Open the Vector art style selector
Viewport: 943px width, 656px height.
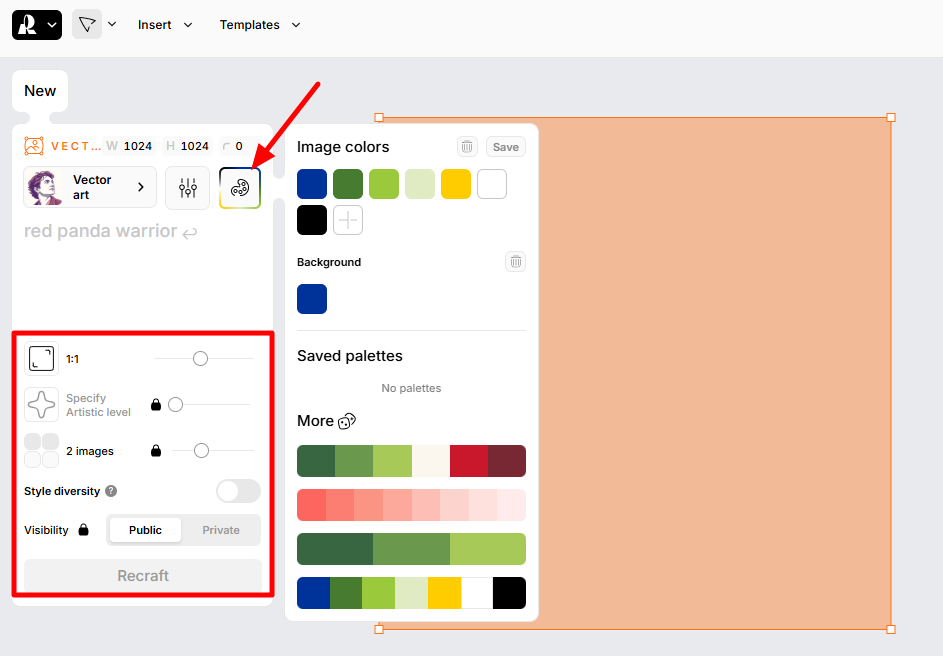90,187
